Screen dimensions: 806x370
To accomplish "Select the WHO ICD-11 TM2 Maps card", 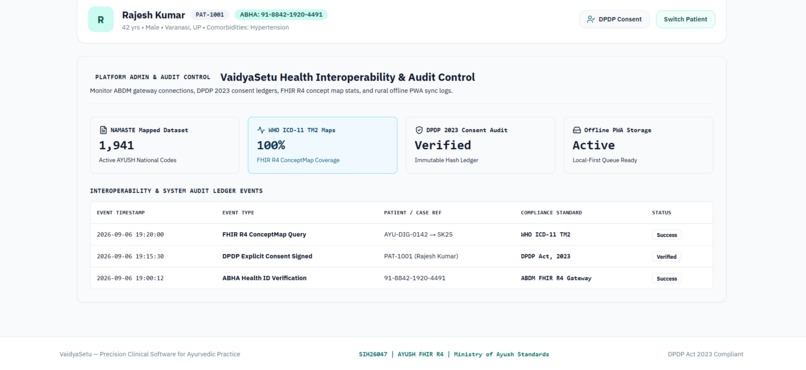I will pyautogui.click(x=323, y=145).
